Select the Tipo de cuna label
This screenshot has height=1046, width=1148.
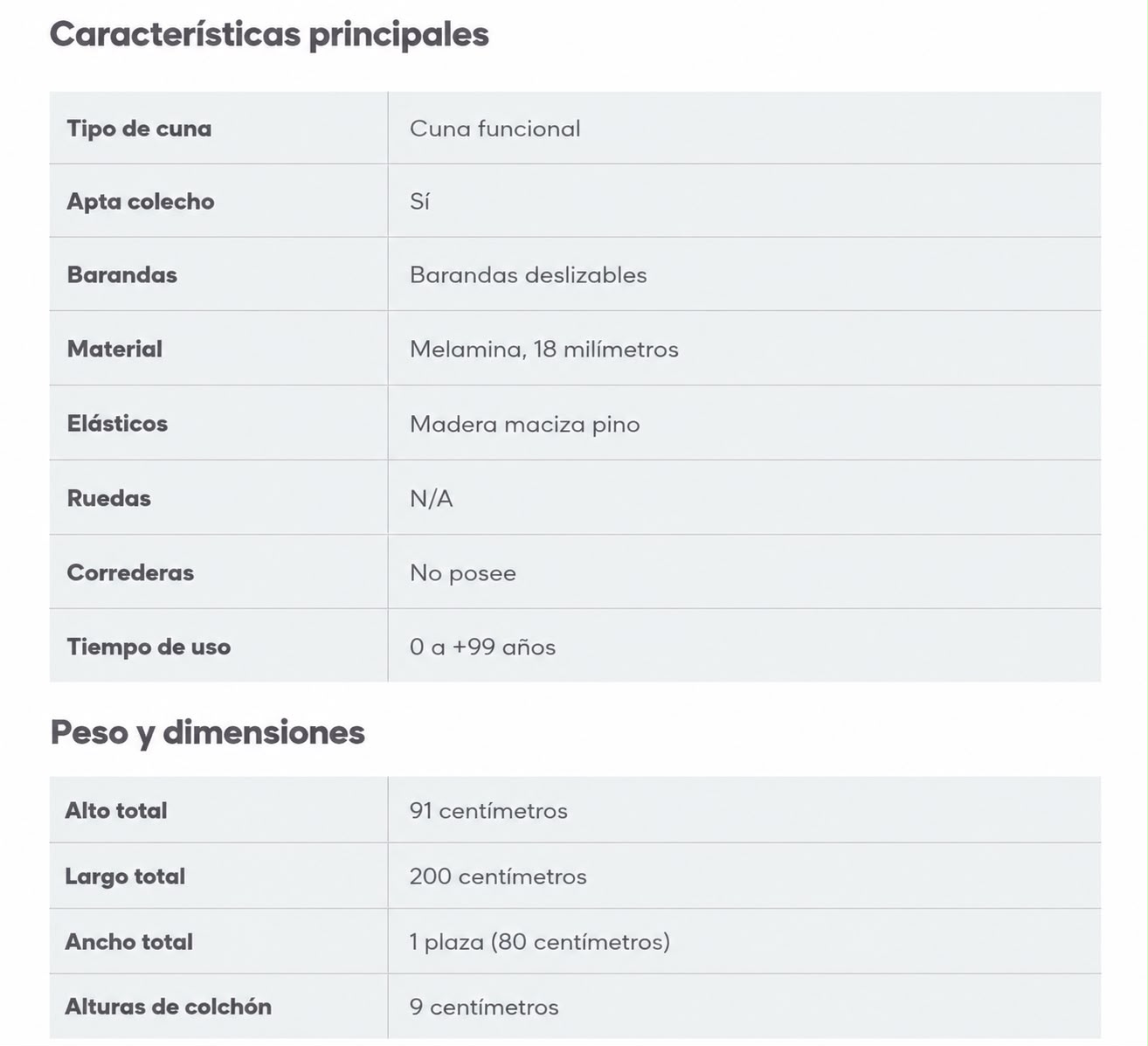click(139, 128)
